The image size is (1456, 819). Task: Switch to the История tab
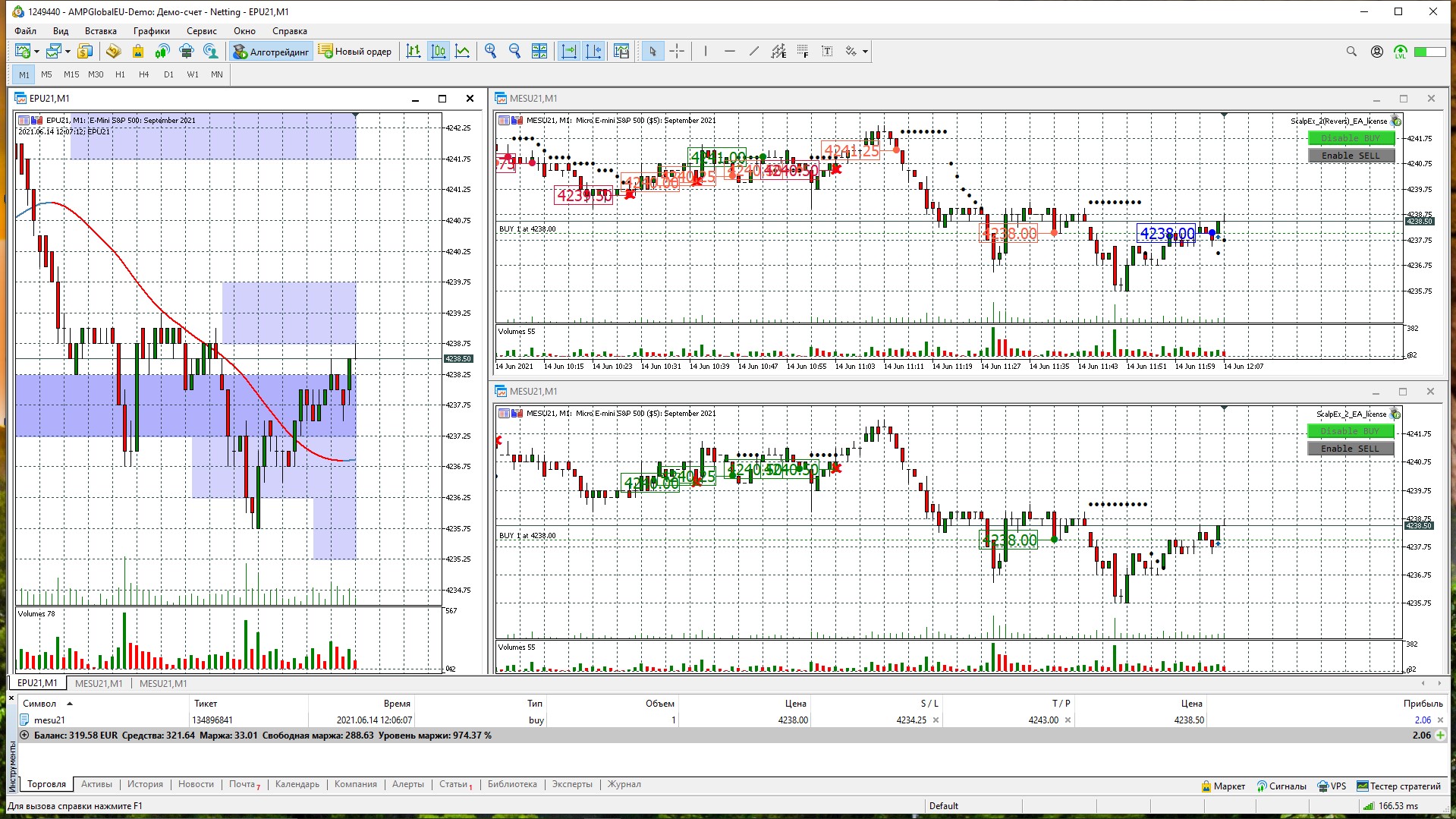[145, 784]
